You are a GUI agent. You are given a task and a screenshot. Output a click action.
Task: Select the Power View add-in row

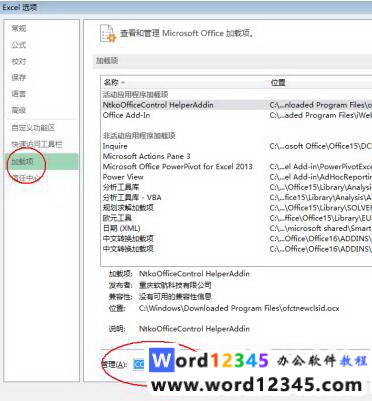236,177
